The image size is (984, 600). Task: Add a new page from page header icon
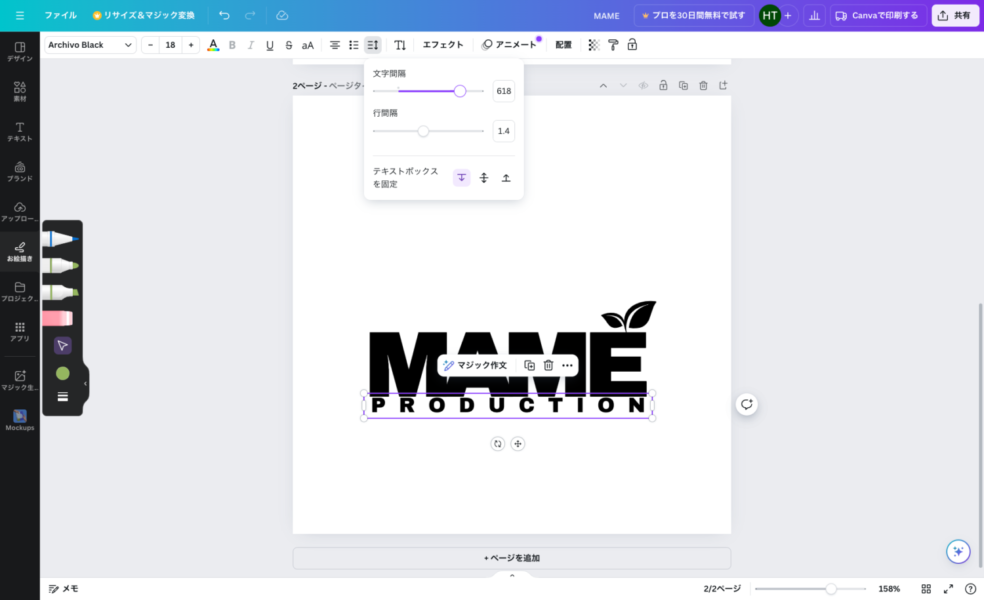pos(723,85)
